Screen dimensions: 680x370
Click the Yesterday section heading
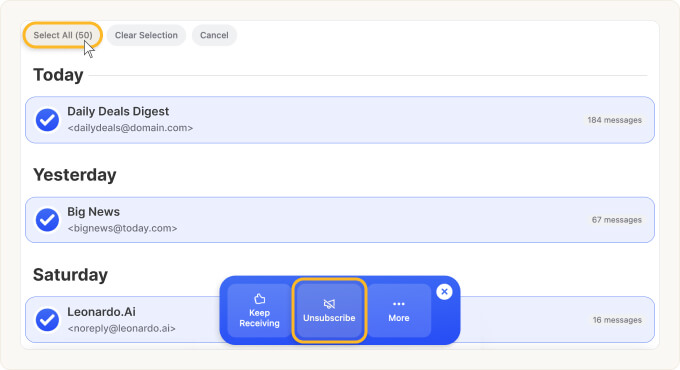pyautogui.click(x=75, y=175)
